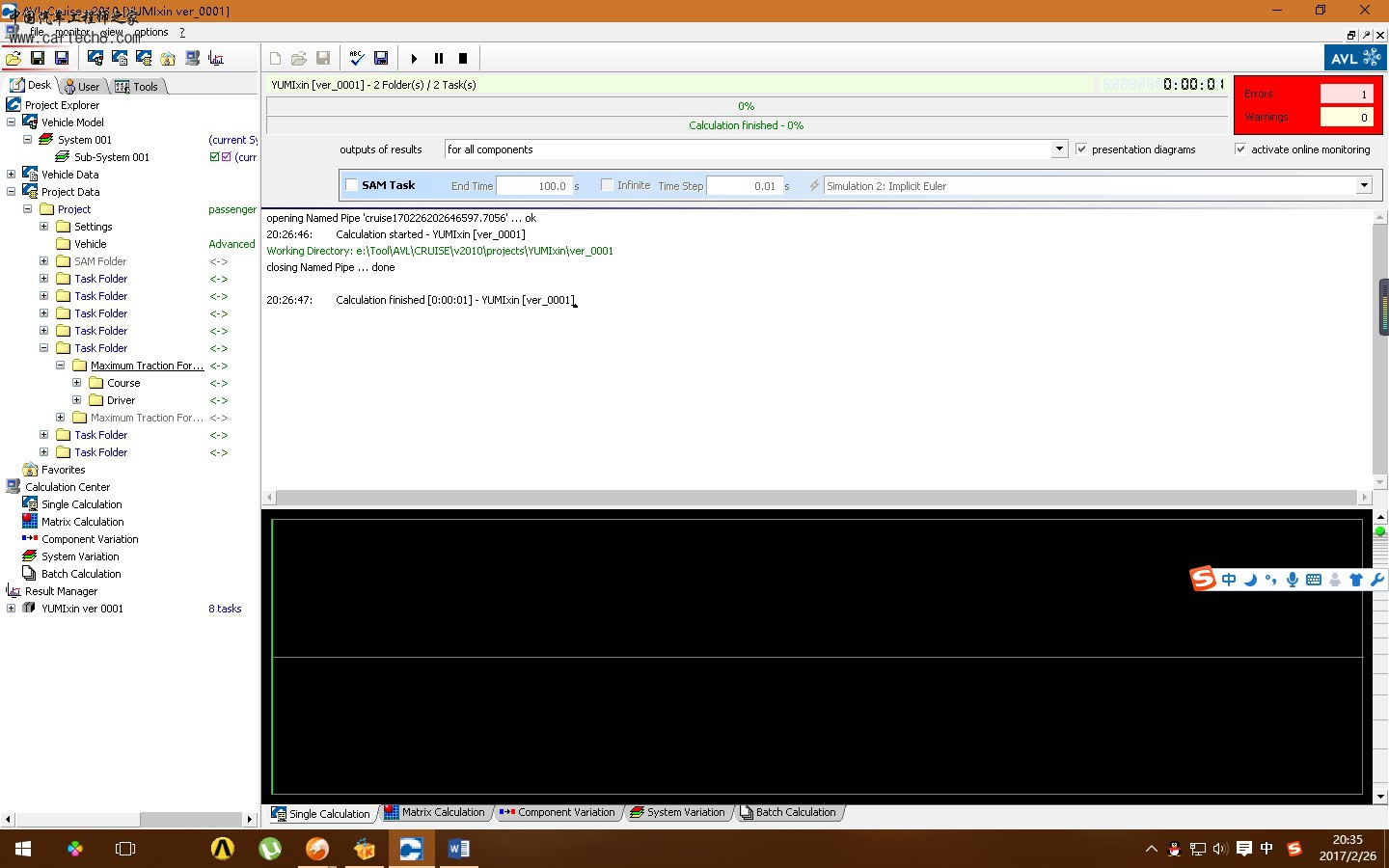Select the underlined Maximum Traction Force task

(x=148, y=366)
